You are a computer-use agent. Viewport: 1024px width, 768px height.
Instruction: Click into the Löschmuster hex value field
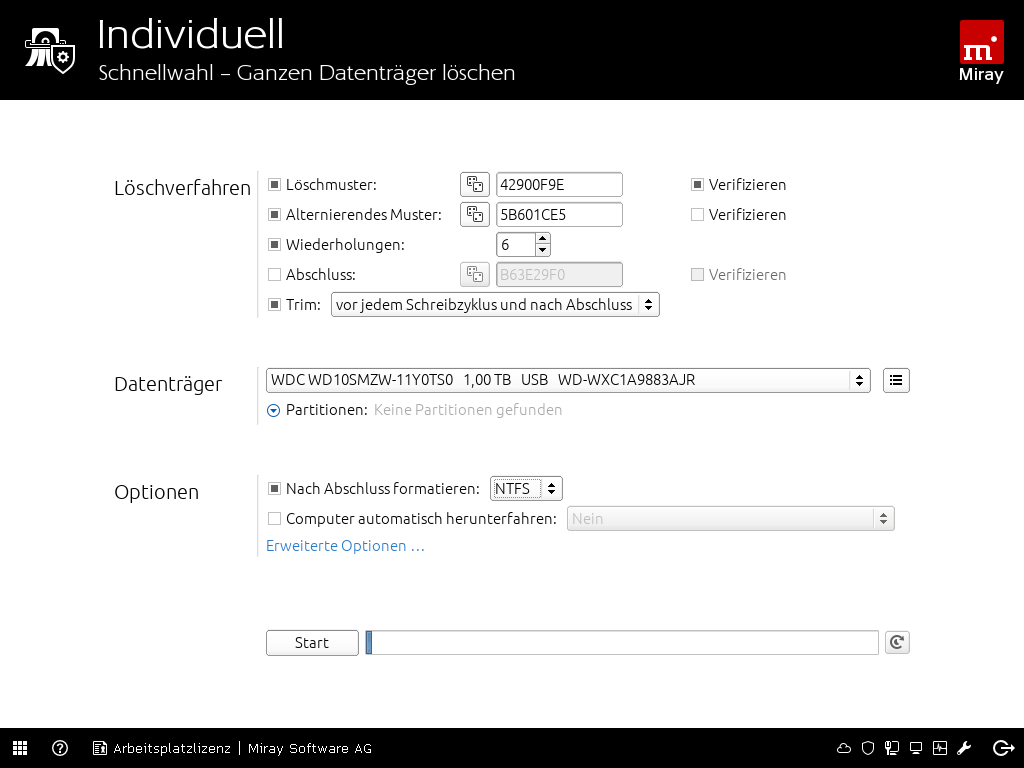coord(558,185)
